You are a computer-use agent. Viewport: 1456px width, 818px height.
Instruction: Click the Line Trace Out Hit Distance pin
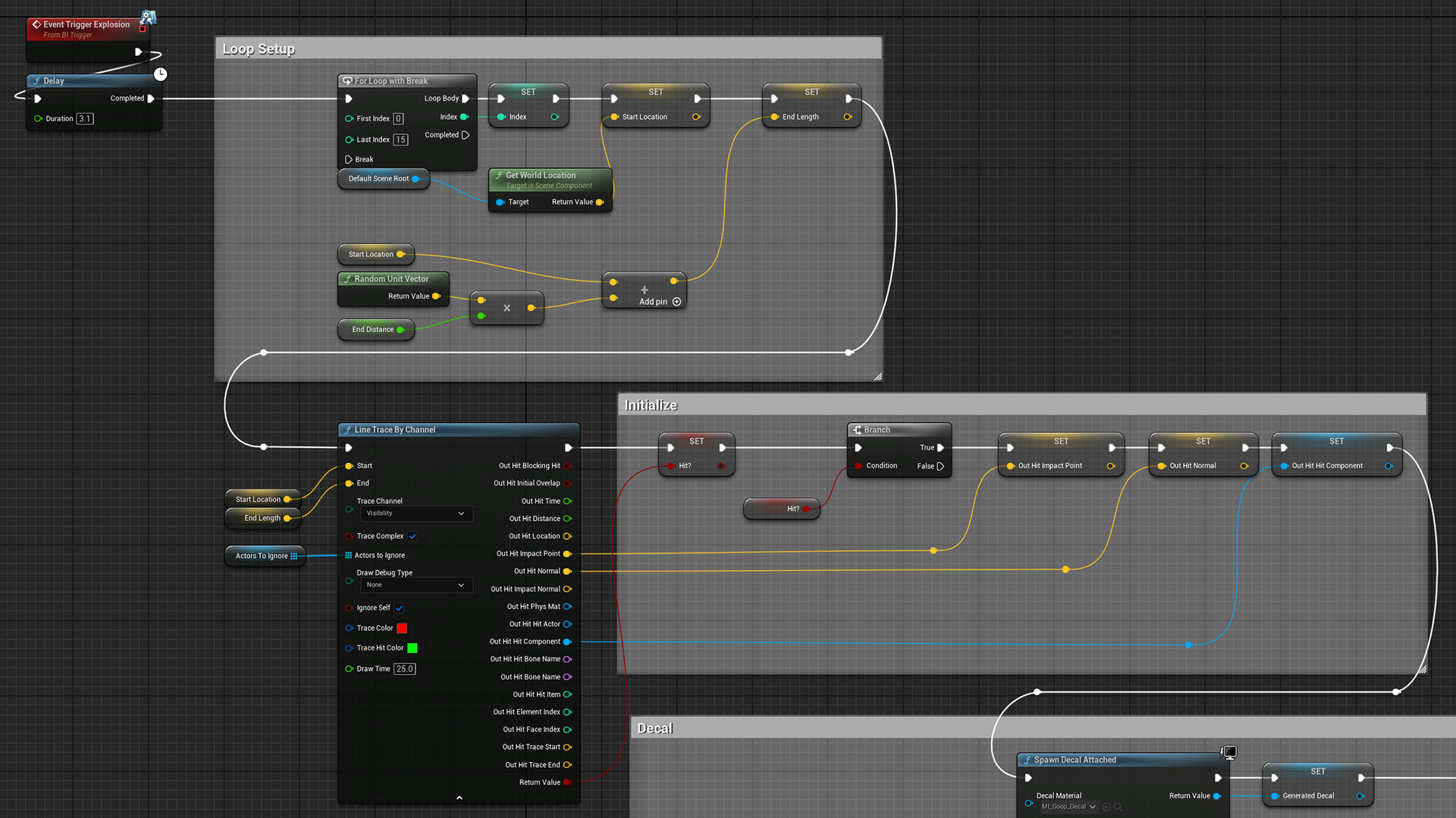567,519
